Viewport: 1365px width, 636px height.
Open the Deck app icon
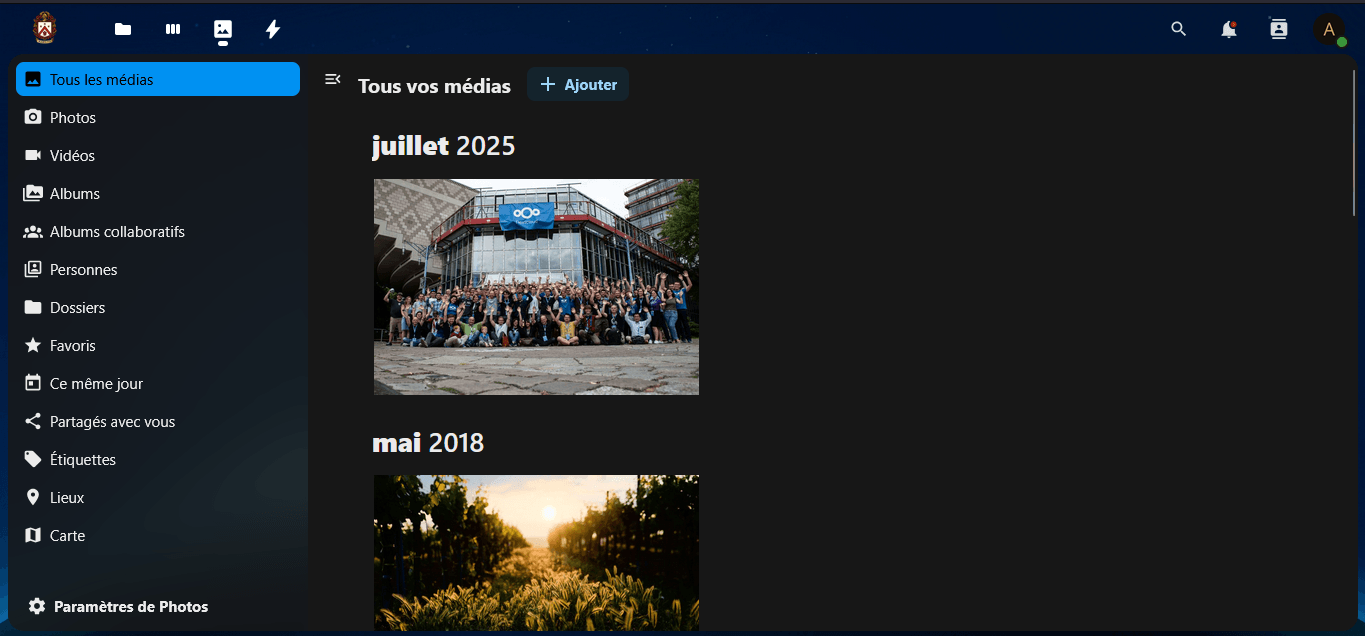173,29
